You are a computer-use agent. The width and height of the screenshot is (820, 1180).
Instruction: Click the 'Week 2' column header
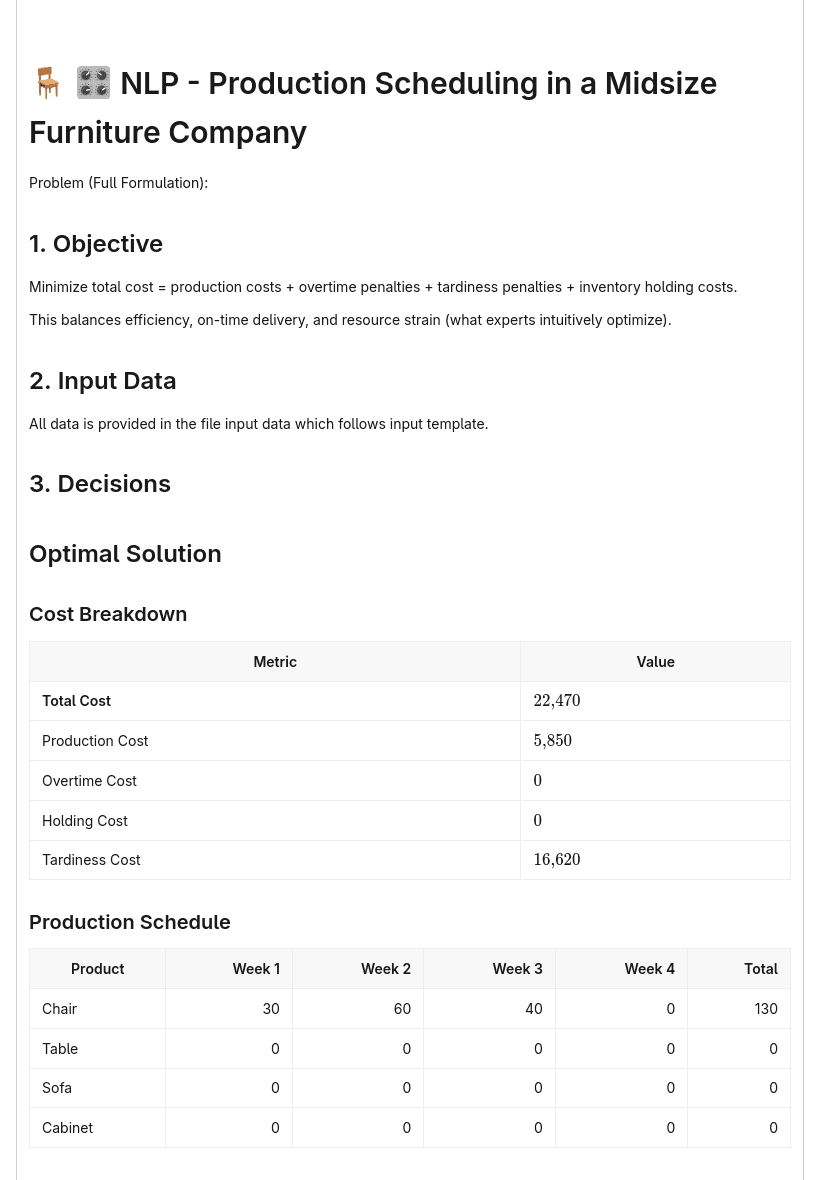pos(386,969)
